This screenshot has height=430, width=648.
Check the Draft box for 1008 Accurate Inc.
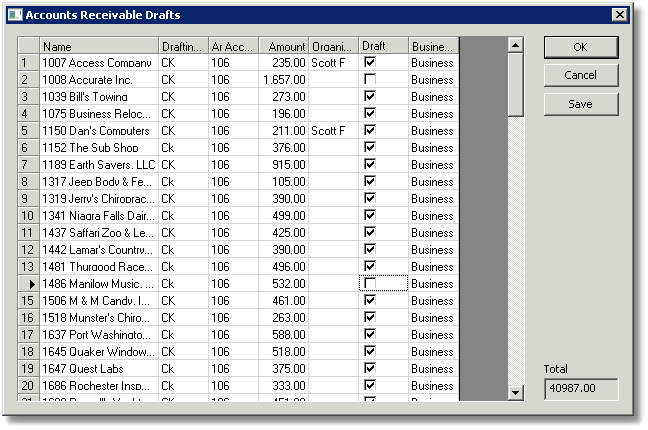click(x=370, y=79)
